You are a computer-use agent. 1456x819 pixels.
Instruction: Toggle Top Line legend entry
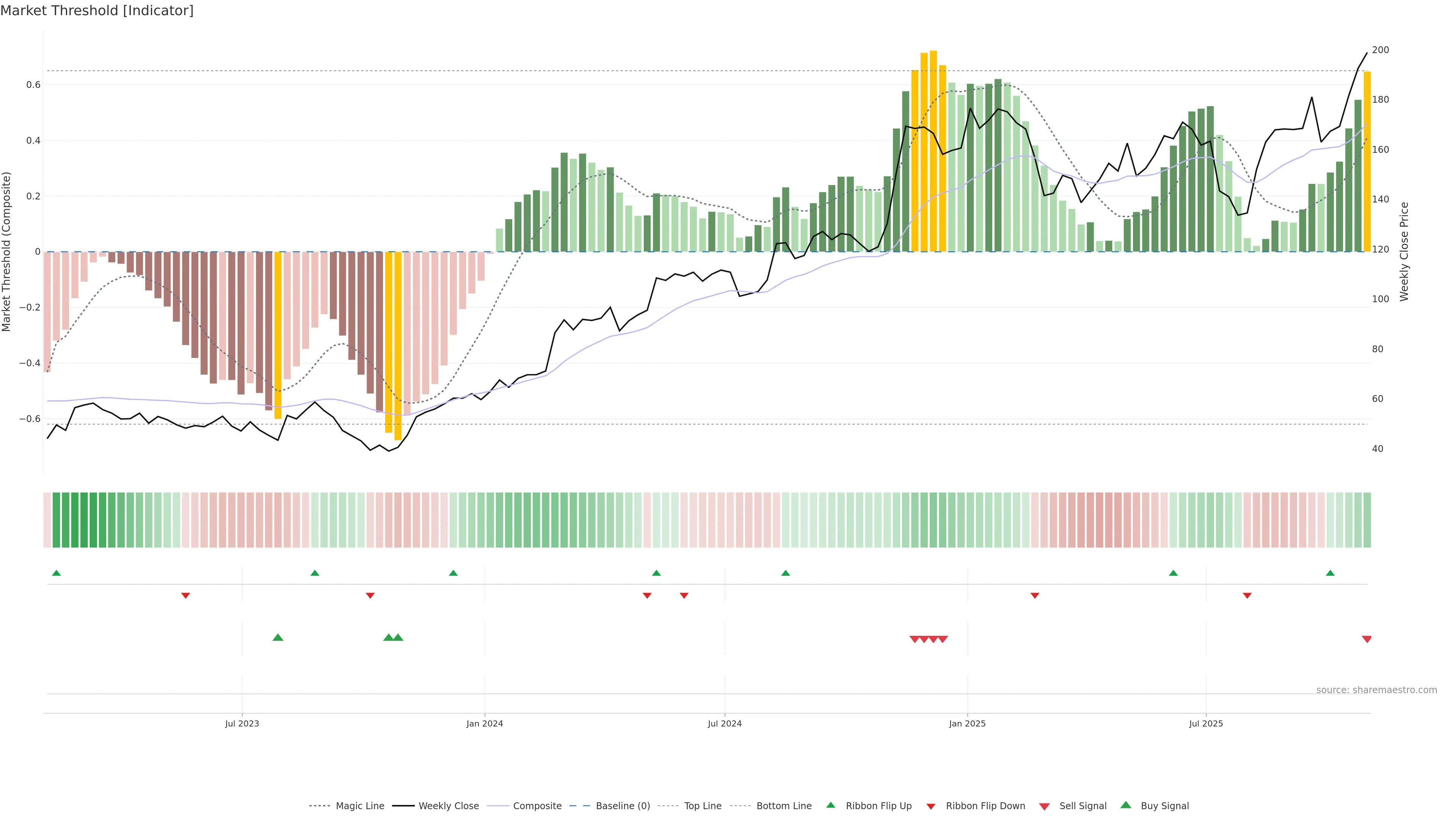point(703,806)
